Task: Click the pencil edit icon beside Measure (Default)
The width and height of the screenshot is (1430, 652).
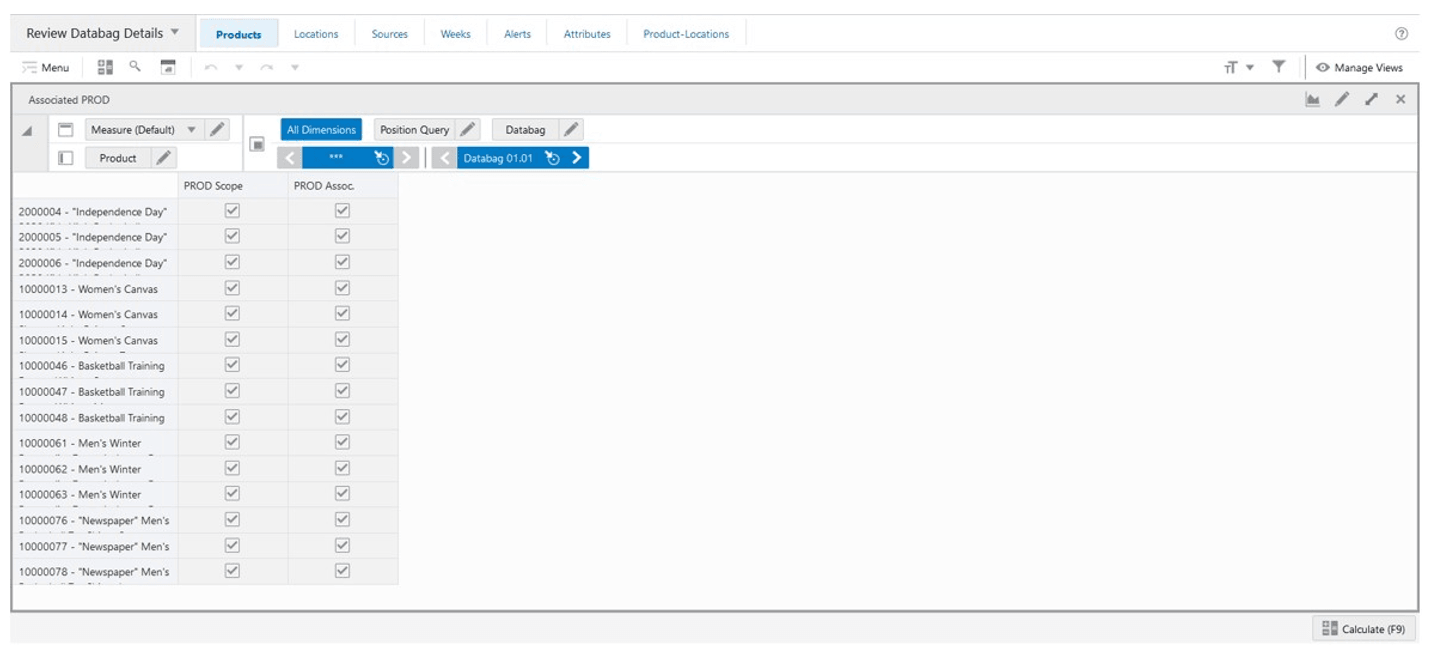Action: click(x=218, y=129)
